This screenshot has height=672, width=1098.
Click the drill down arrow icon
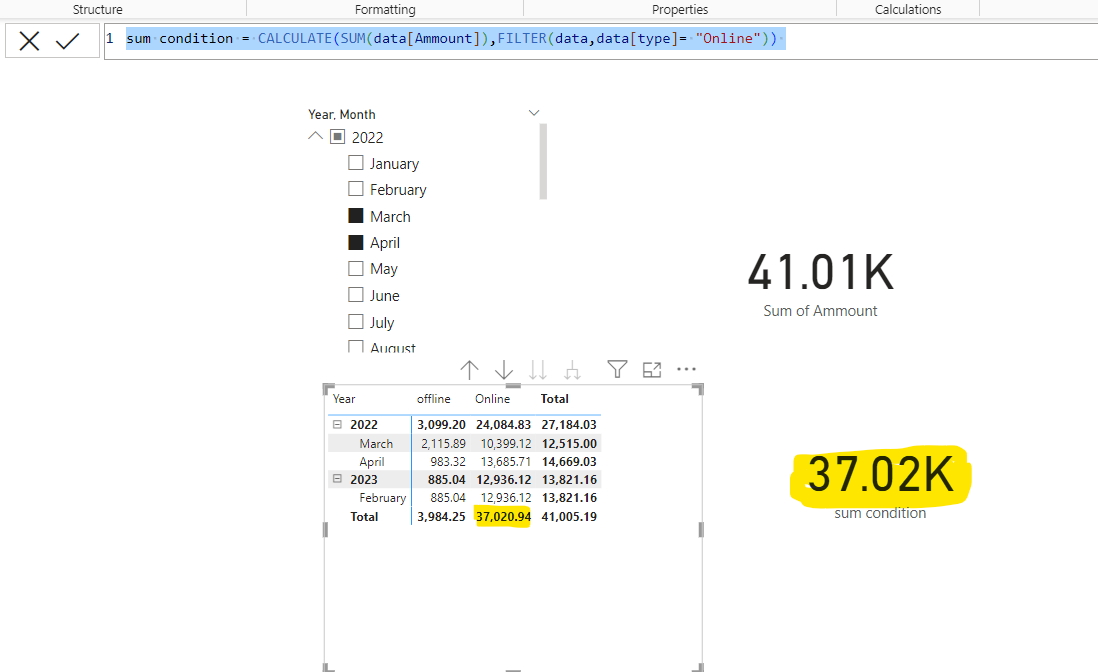503,370
